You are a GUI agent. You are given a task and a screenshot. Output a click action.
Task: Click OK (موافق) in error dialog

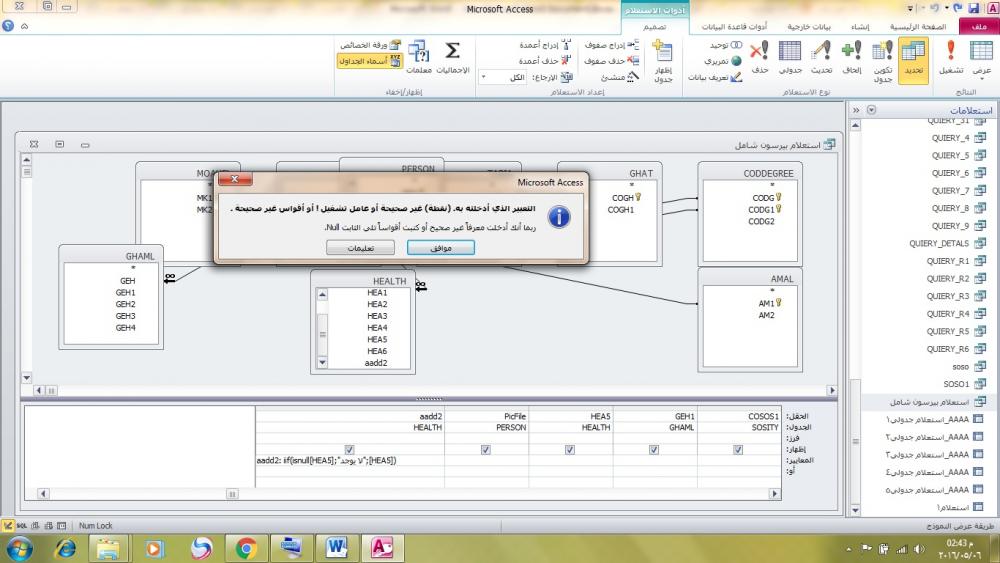click(x=441, y=247)
